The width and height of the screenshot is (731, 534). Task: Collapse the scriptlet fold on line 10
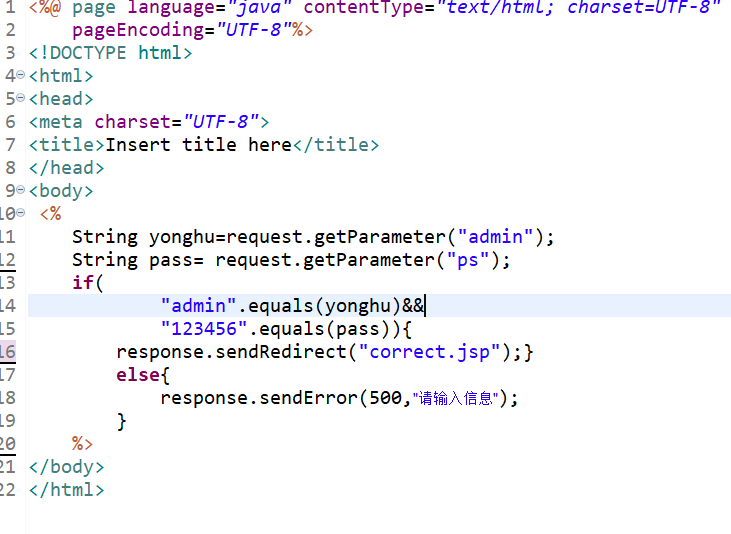(x=21, y=213)
